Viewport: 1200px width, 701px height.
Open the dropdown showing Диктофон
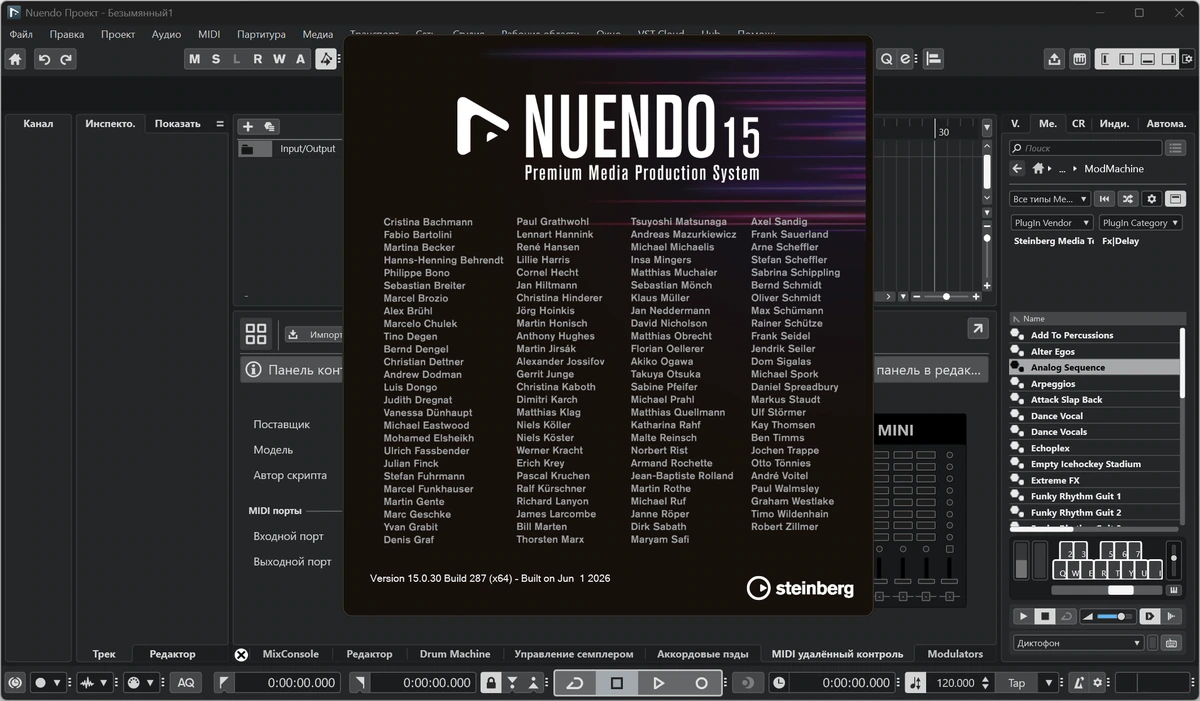[1078, 643]
